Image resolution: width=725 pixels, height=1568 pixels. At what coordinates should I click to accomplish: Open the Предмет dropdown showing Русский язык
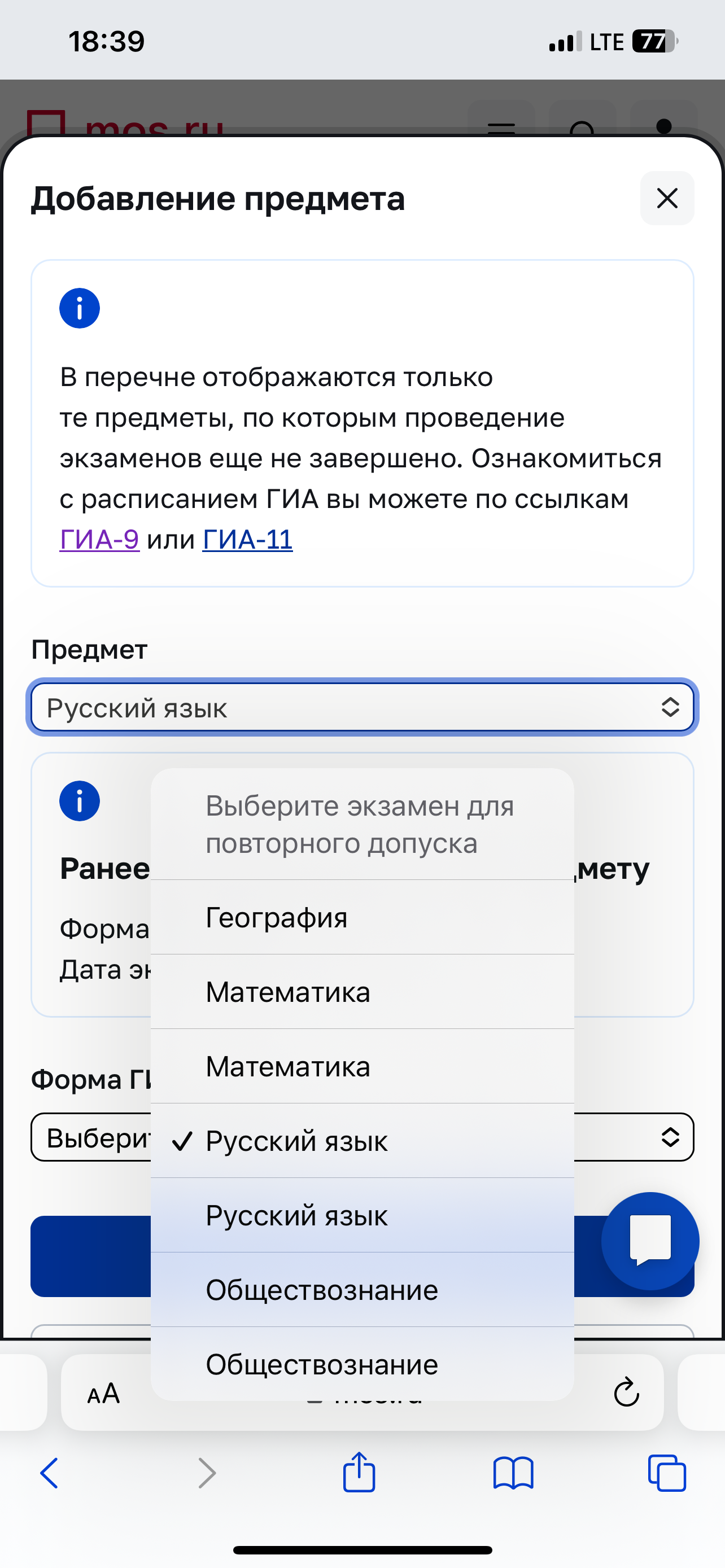click(362, 707)
